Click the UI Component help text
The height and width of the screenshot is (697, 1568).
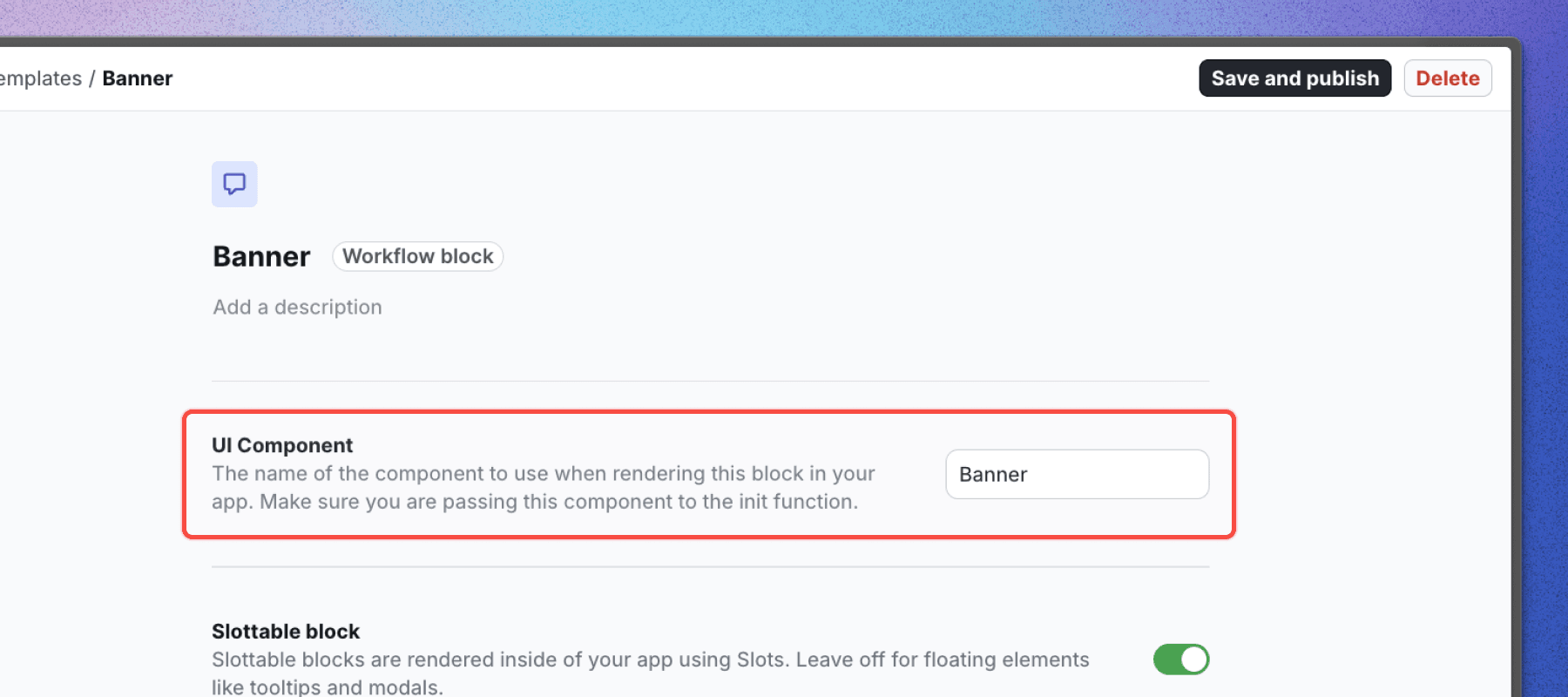pyautogui.click(x=543, y=488)
